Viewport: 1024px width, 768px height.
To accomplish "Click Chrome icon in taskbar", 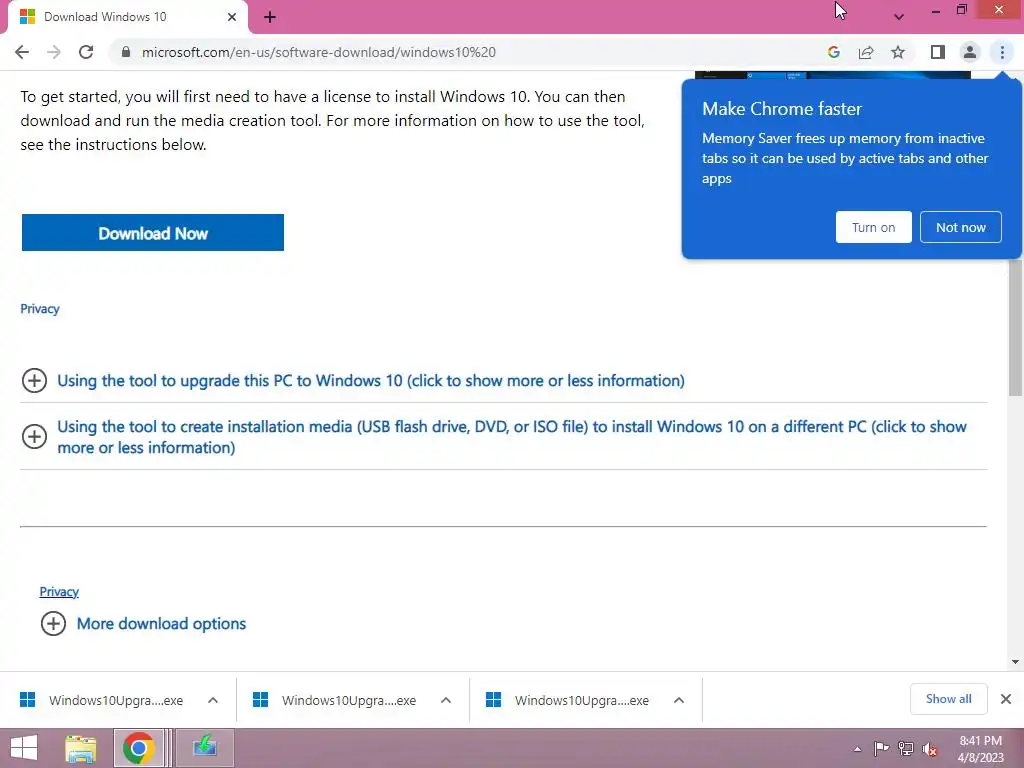I will coord(138,748).
